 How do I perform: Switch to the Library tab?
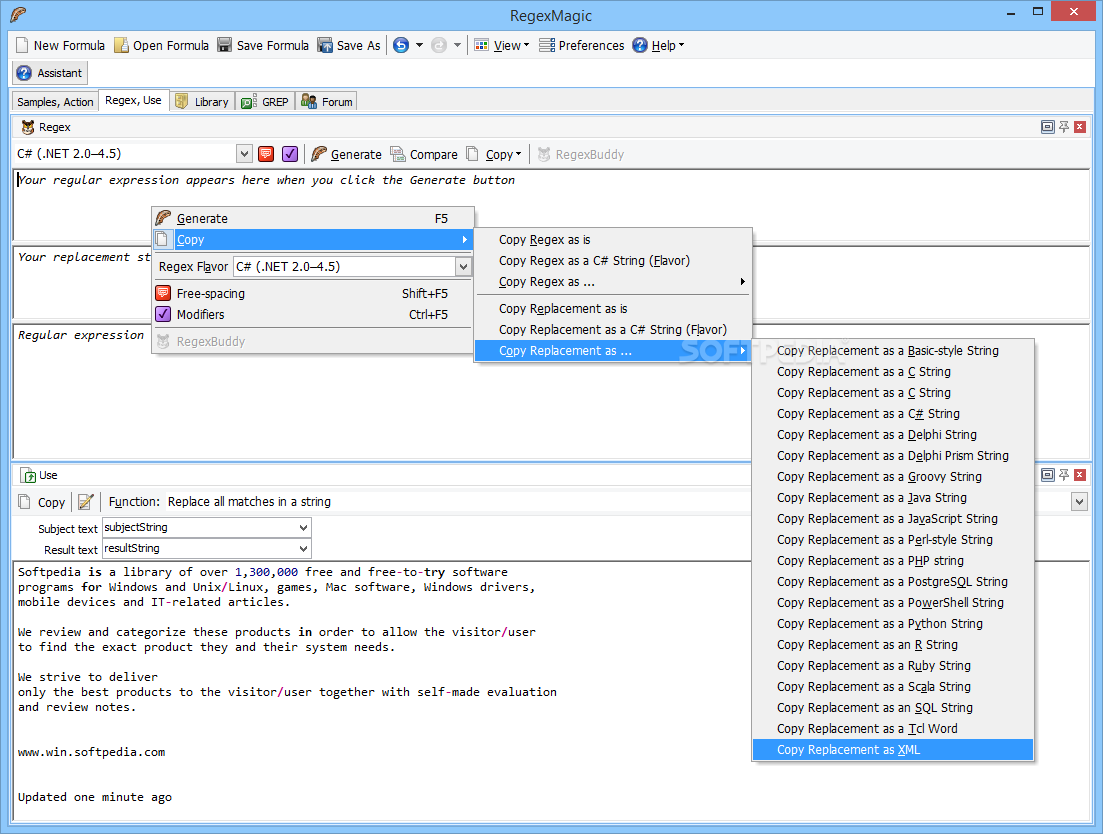202,102
